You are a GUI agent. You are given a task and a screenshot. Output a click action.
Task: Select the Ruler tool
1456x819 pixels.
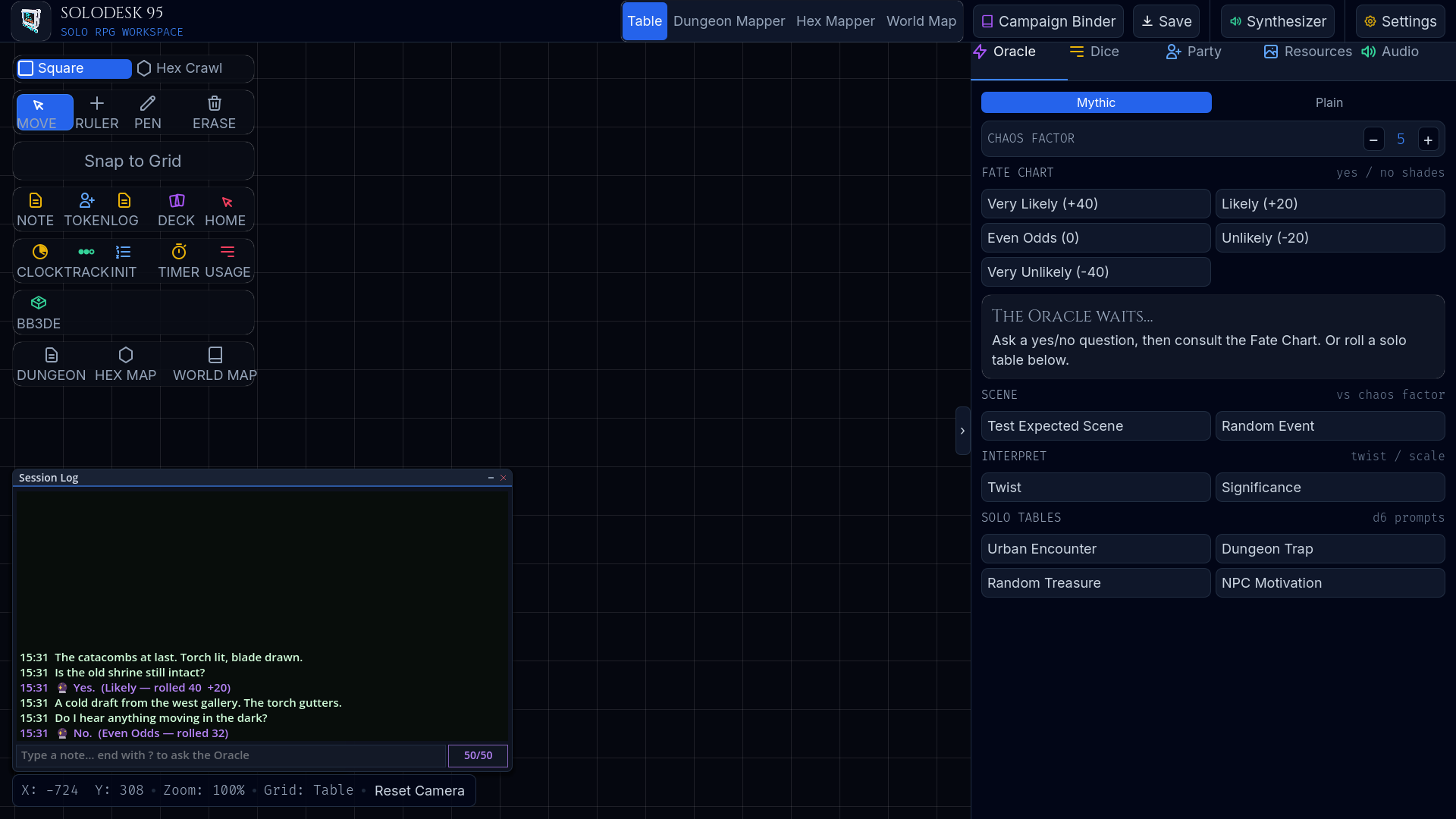[x=97, y=112]
